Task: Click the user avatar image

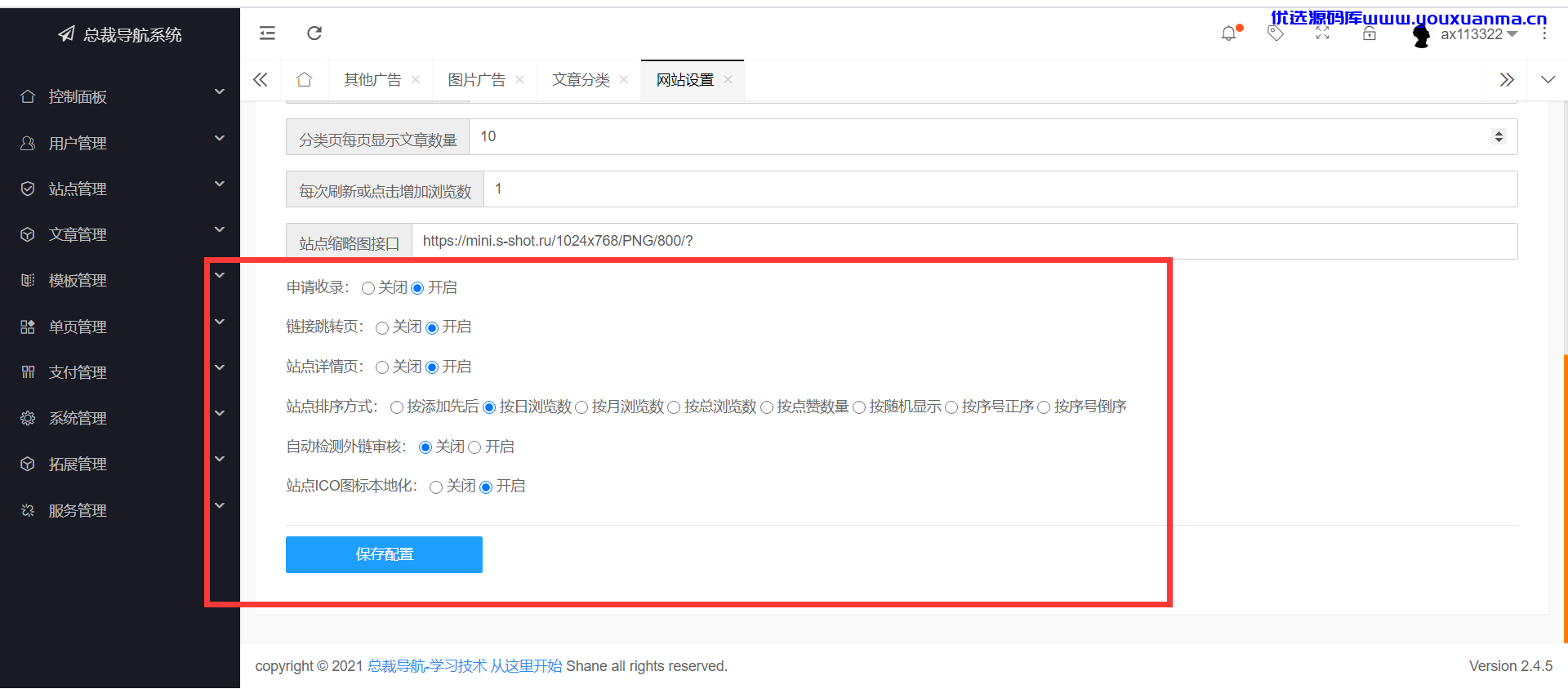Action: tap(1422, 35)
